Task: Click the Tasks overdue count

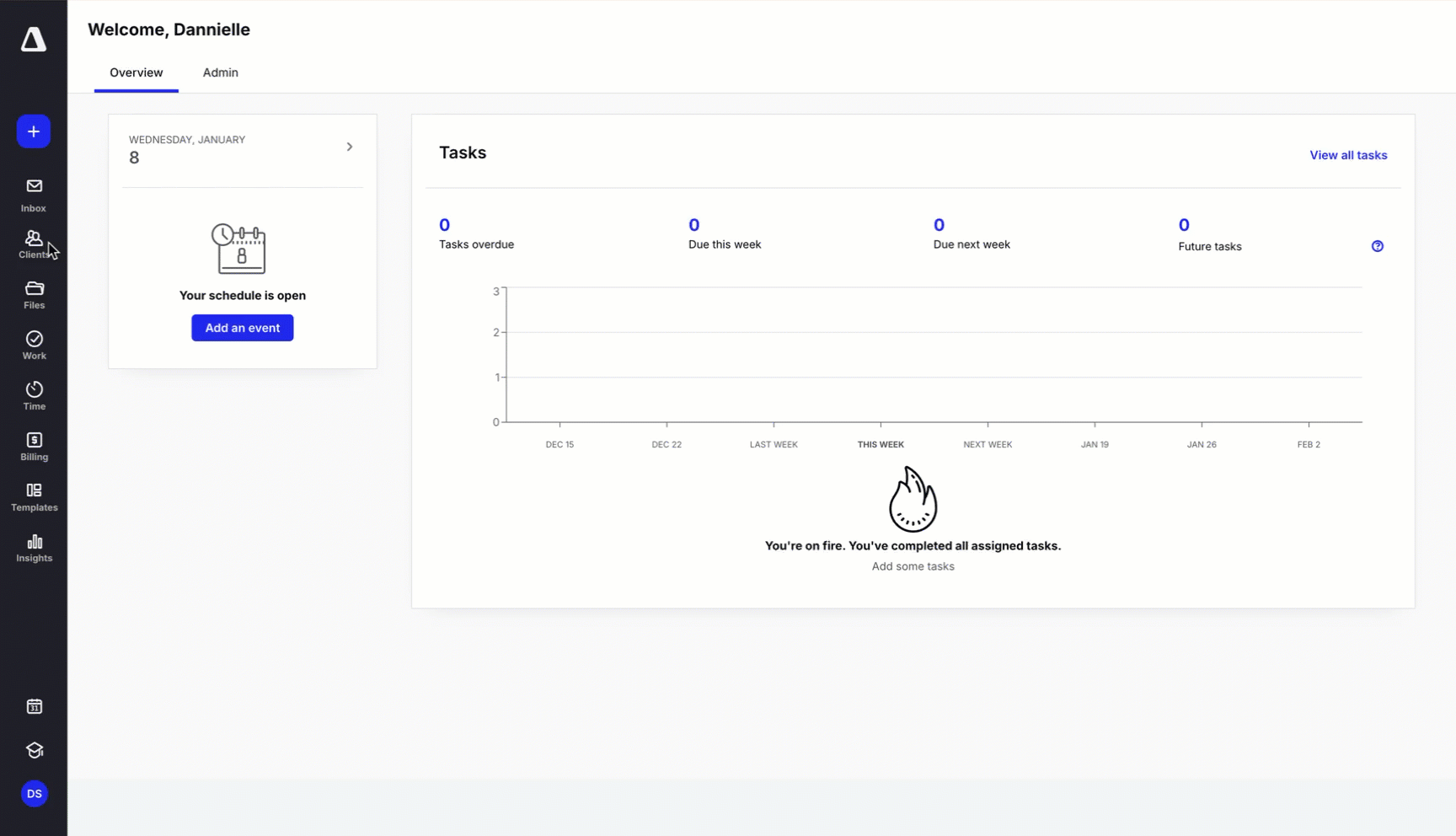Action: click(445, 225)
